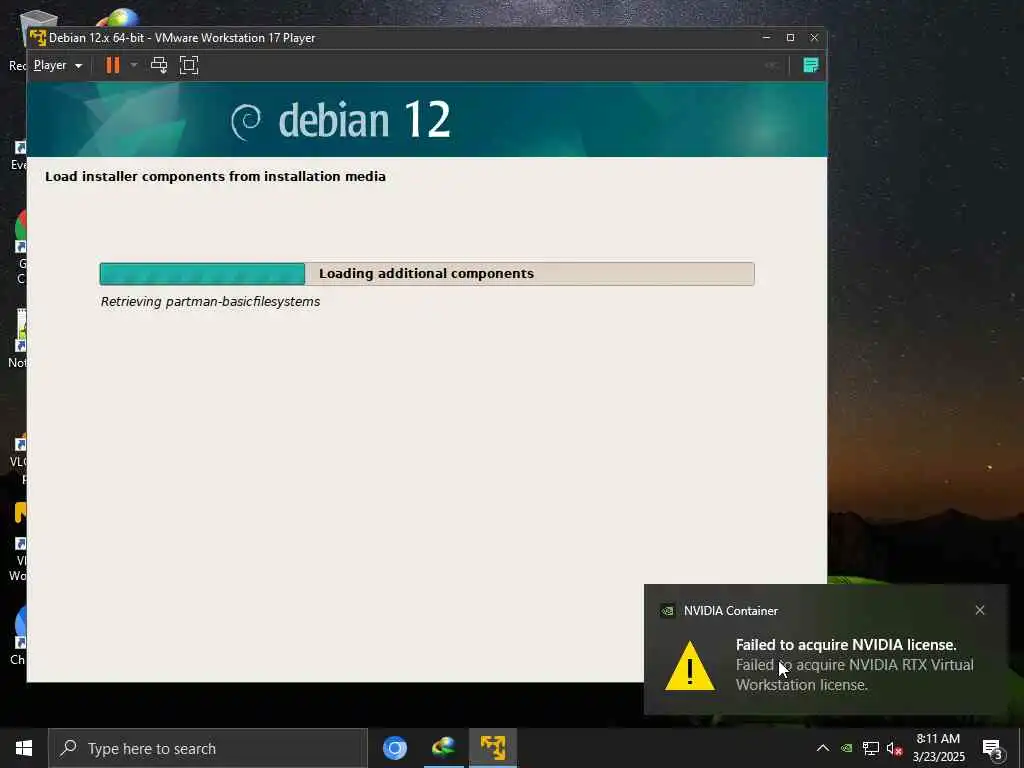Click the green notes icon in VMware toolbar
This screenshot has width=1024, height=768.
[x=810, y=65]
